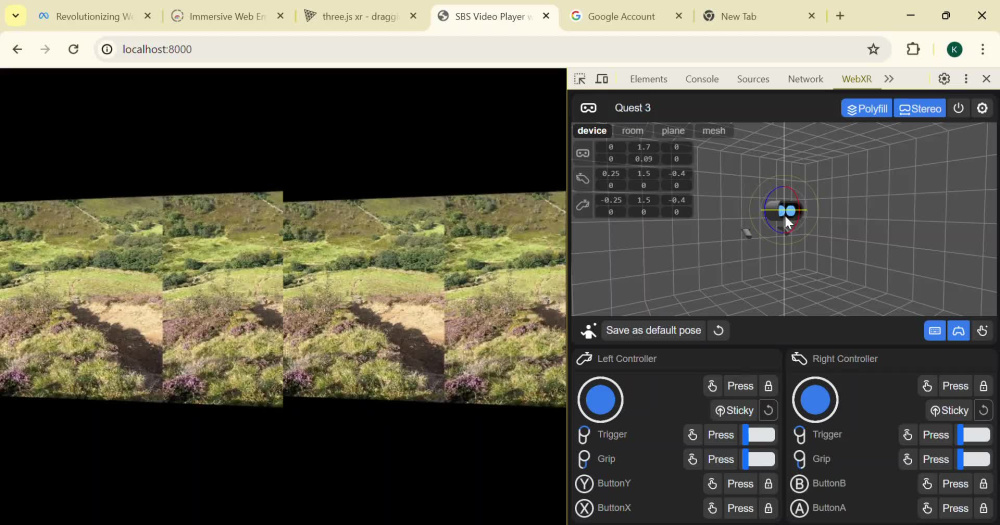Click the touch icon for ButtonA
Screen dimensions: 1000x525
927,508
